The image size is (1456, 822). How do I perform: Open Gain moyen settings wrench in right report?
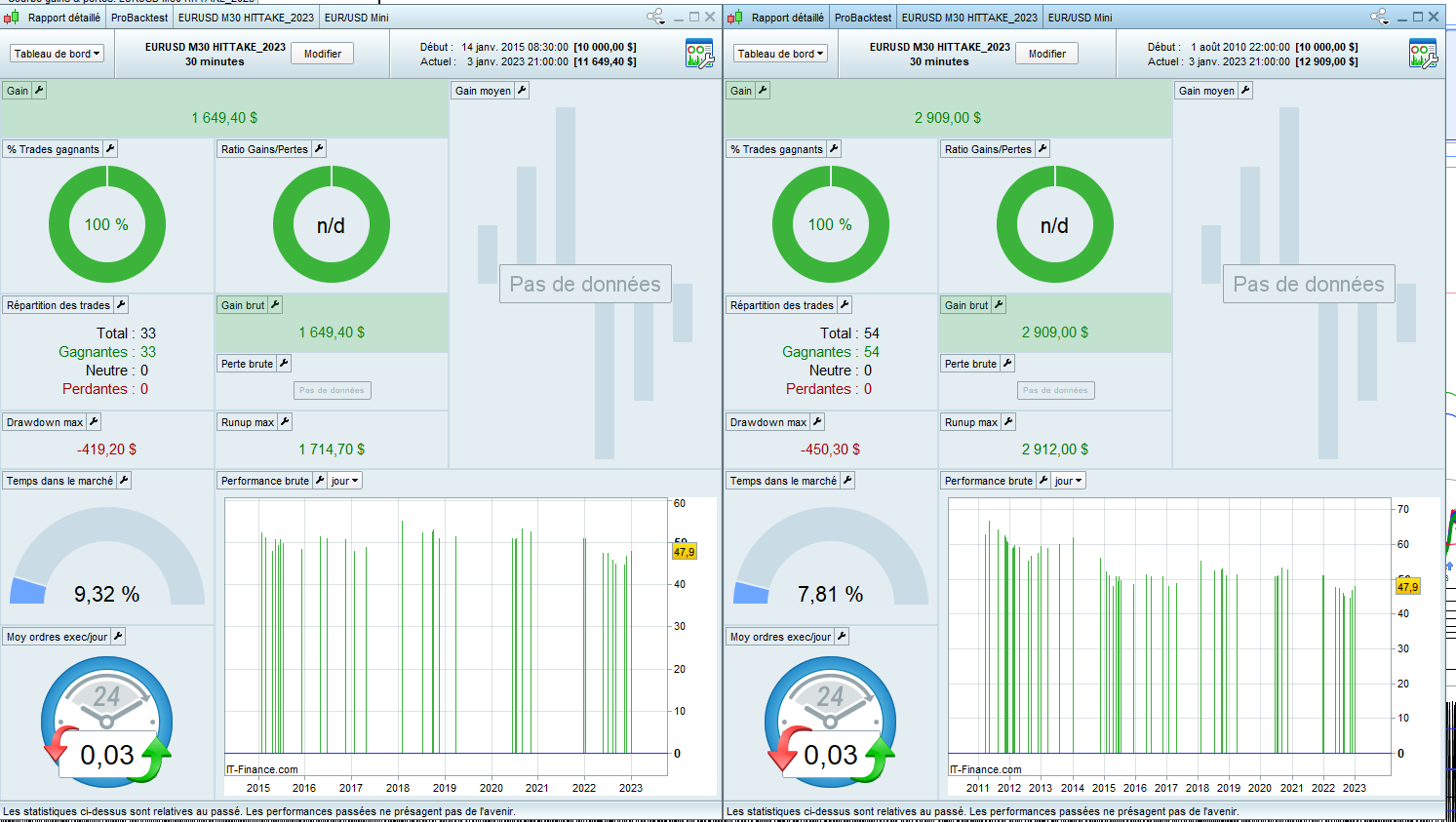tap(1245, 91)
